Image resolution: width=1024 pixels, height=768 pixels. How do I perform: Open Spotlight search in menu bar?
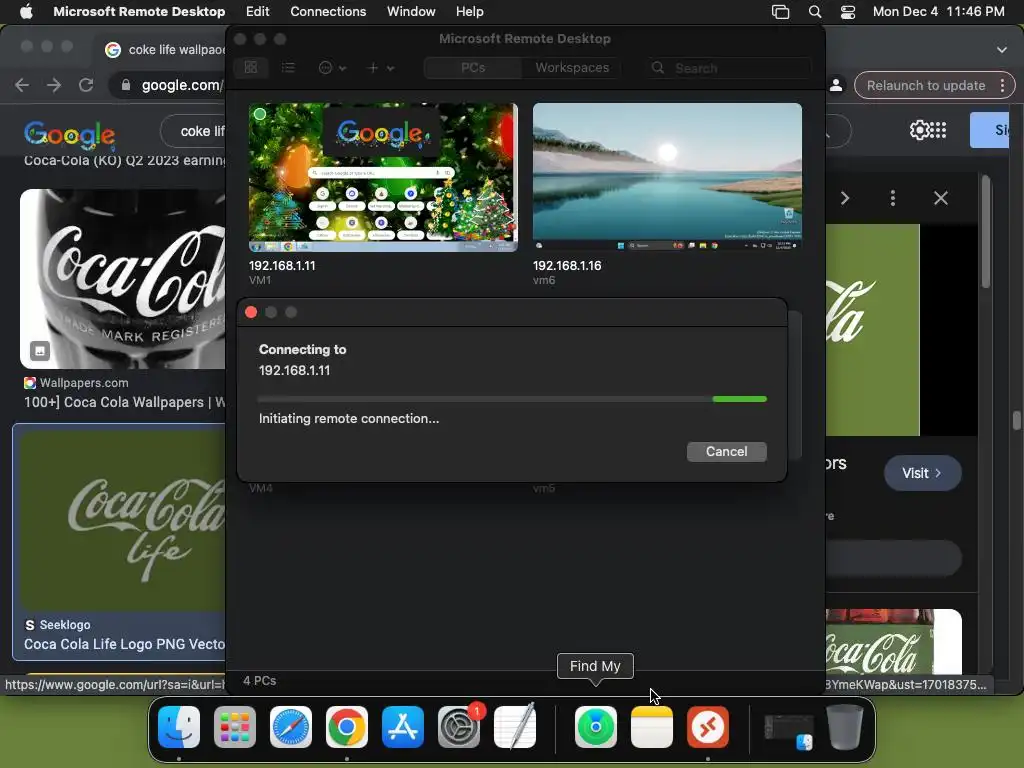pos(814,12)
